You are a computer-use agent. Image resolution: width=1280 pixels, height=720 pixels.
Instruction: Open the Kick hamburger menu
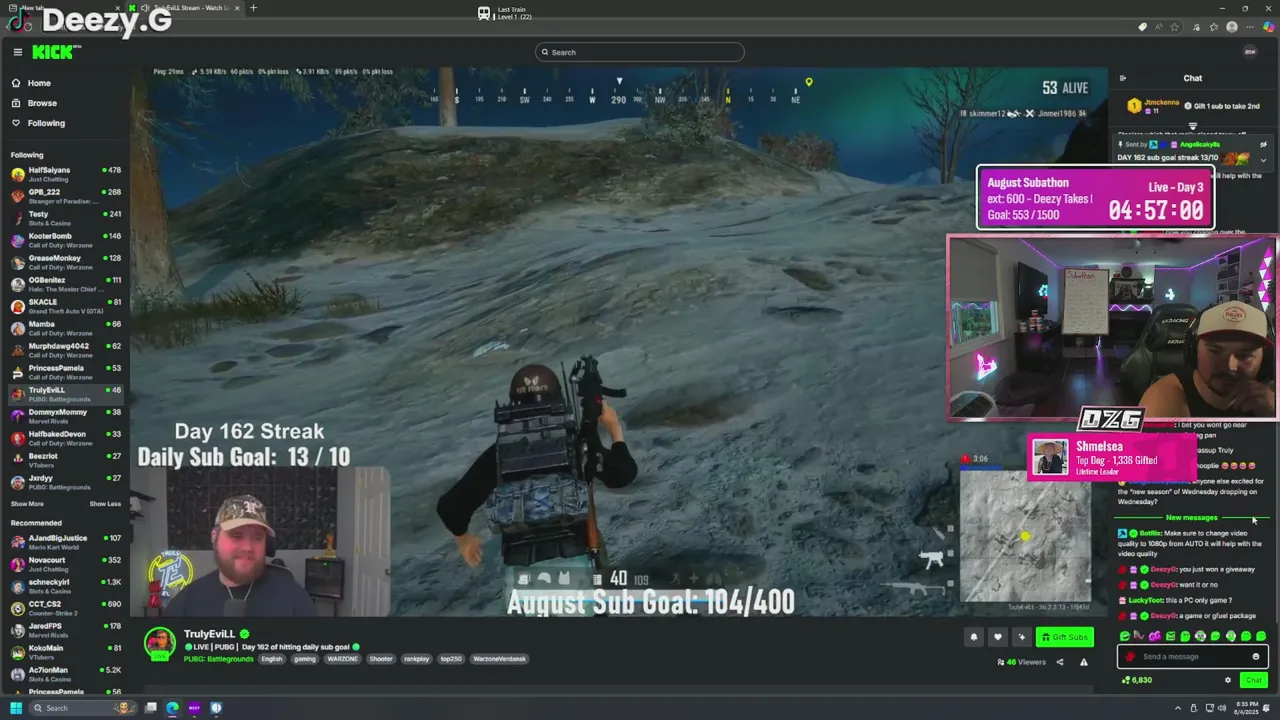pyautogui.click(x=17, y=52)
